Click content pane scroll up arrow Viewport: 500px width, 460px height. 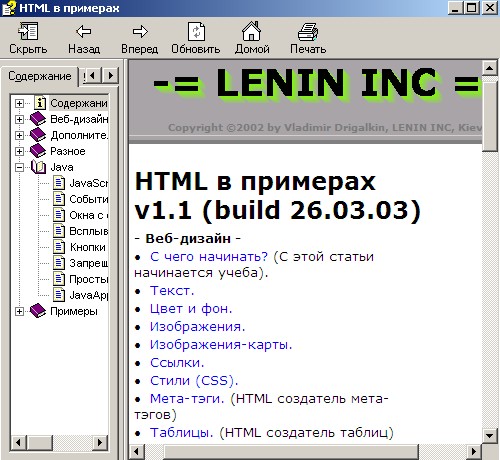(x=489, y=68)
